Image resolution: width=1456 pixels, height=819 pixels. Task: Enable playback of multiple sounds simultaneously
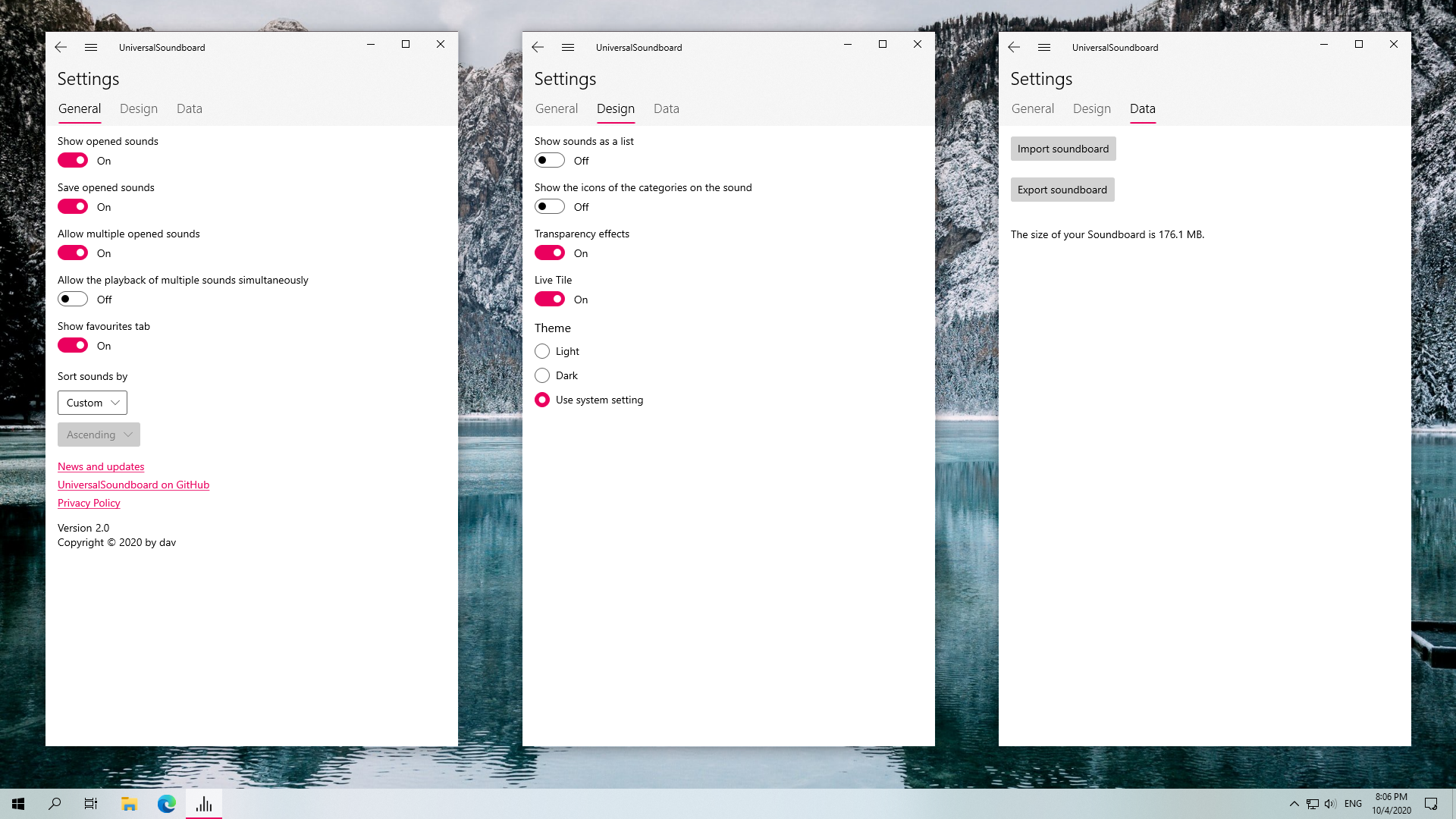pos(73,299)
